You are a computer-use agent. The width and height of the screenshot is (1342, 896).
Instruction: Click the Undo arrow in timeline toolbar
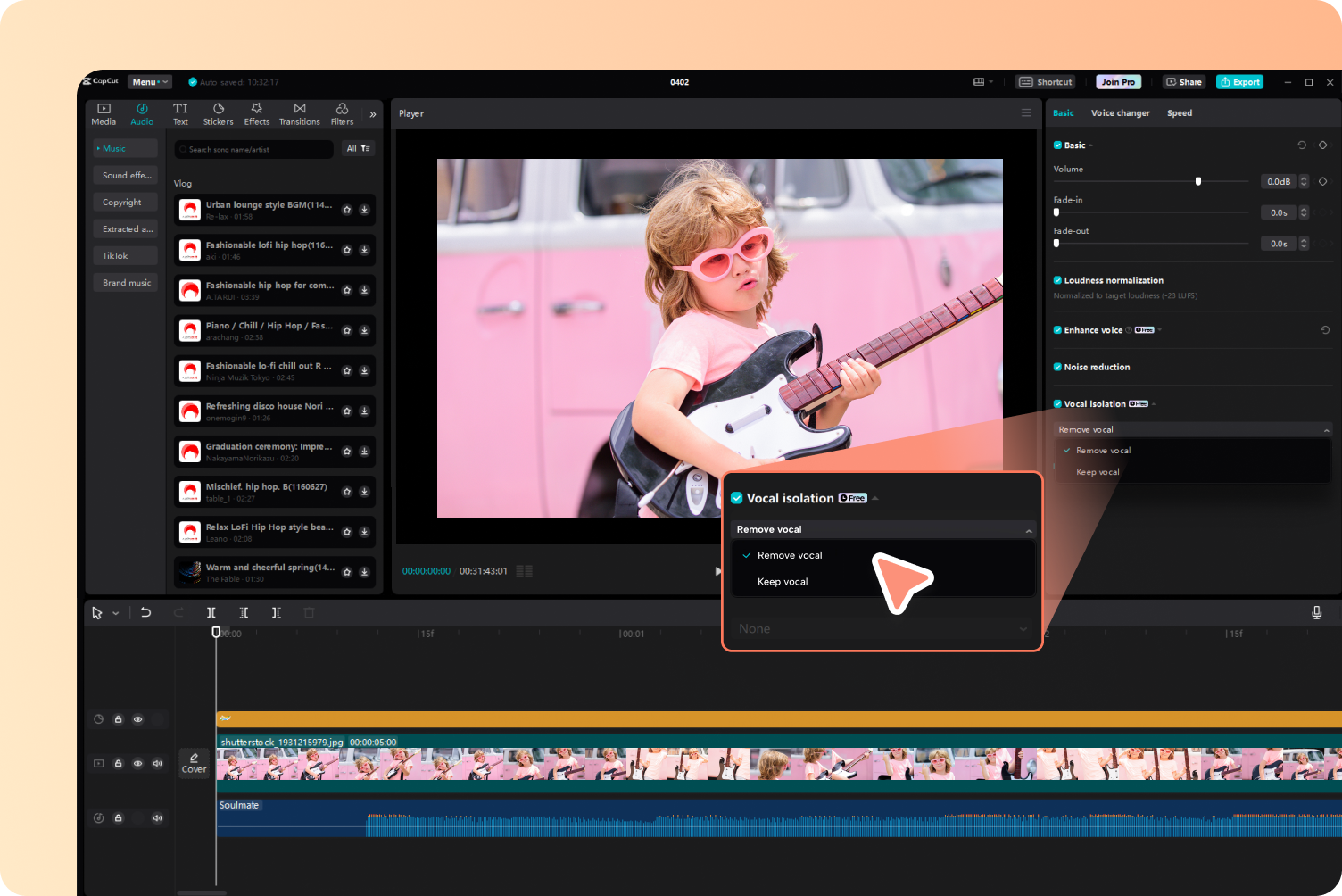pyautogui.click(x=145, y=613)
